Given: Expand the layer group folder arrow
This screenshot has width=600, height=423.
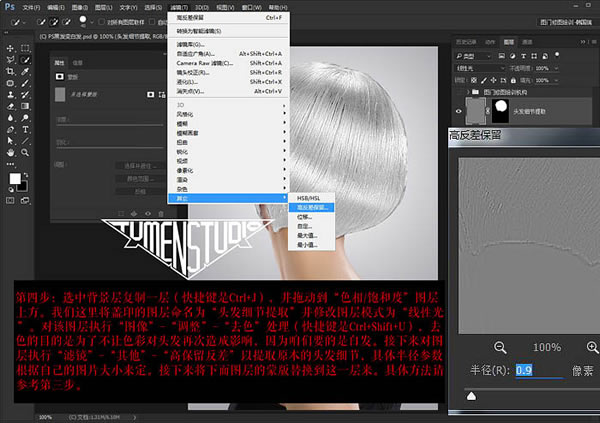Looking at the screenshot, I should (468, 92).
